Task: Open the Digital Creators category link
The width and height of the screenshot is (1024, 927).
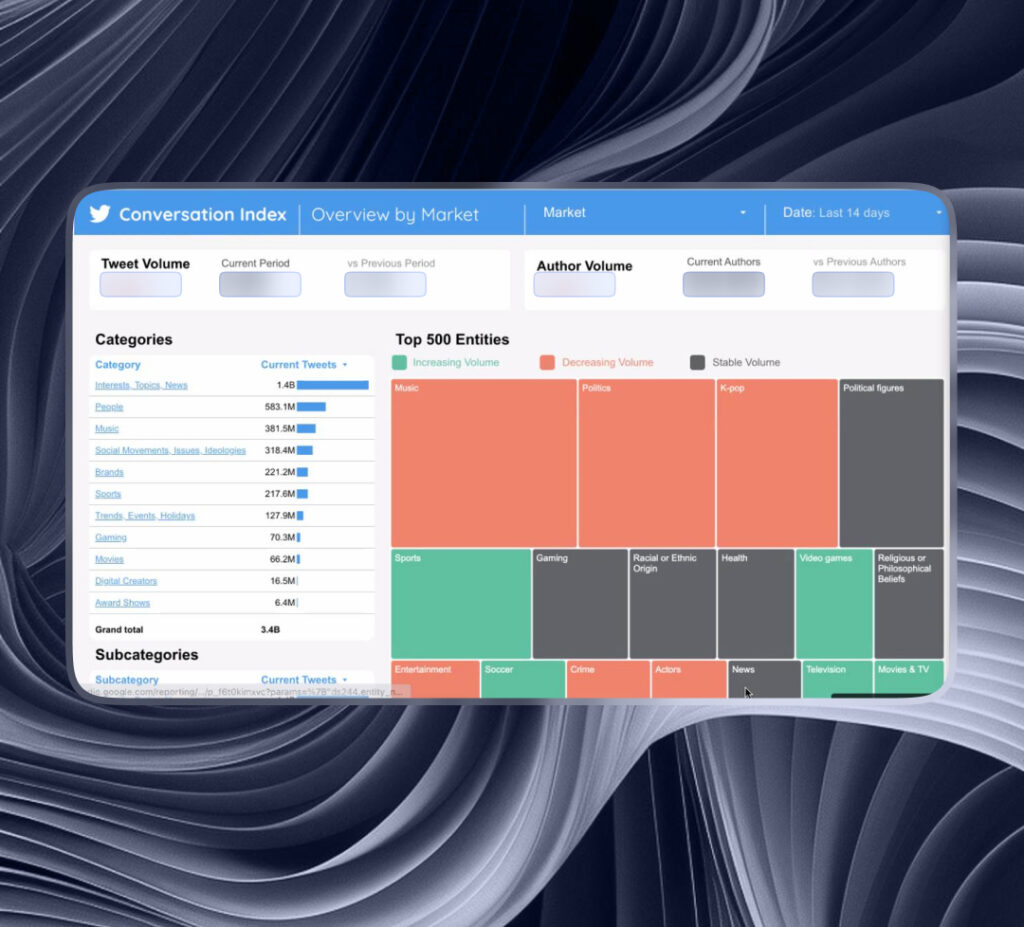Action: (x=126, y=581)
